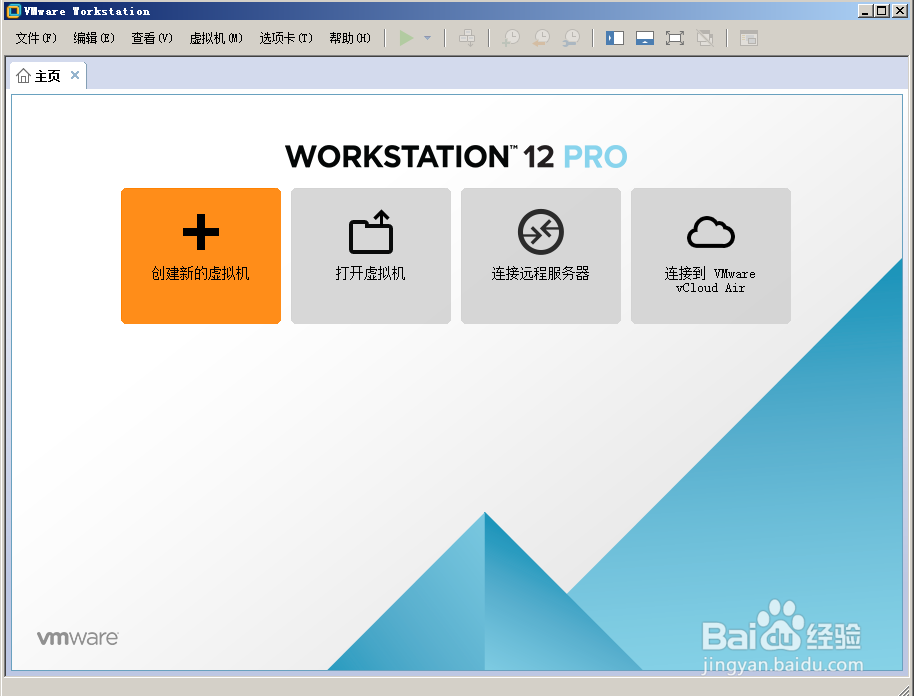Open the 查看(V) menu

[x=152, y=38]
